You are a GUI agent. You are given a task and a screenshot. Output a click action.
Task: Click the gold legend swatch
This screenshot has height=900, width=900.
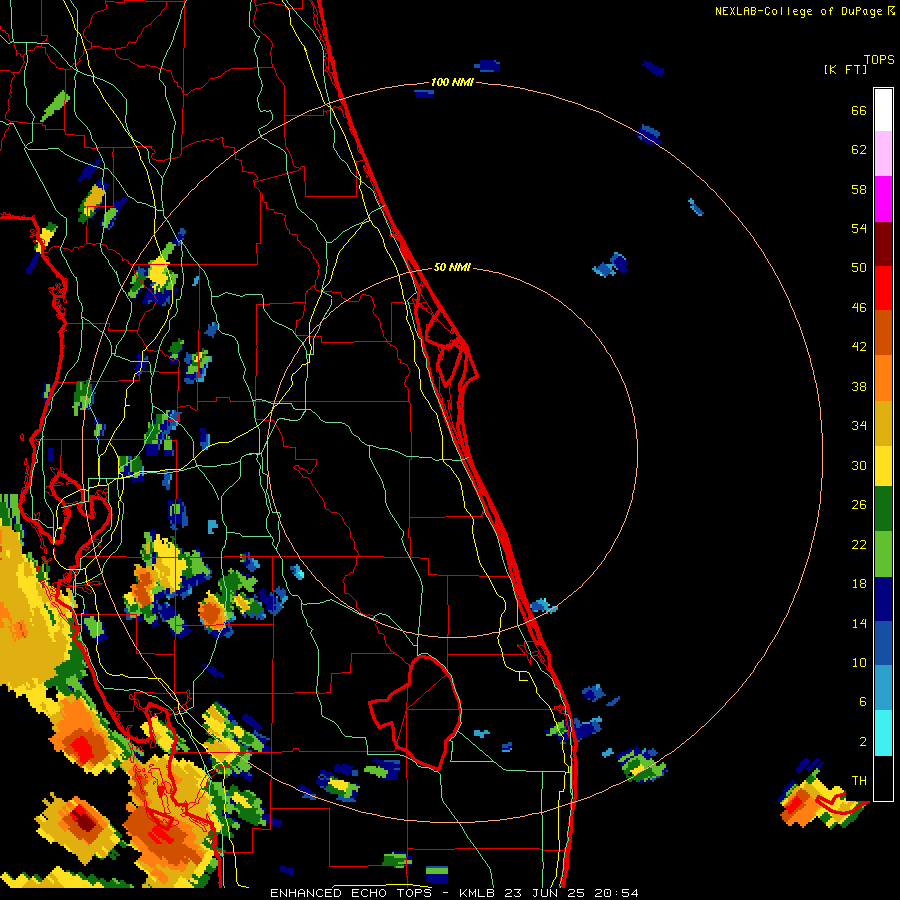pos(883,423)
